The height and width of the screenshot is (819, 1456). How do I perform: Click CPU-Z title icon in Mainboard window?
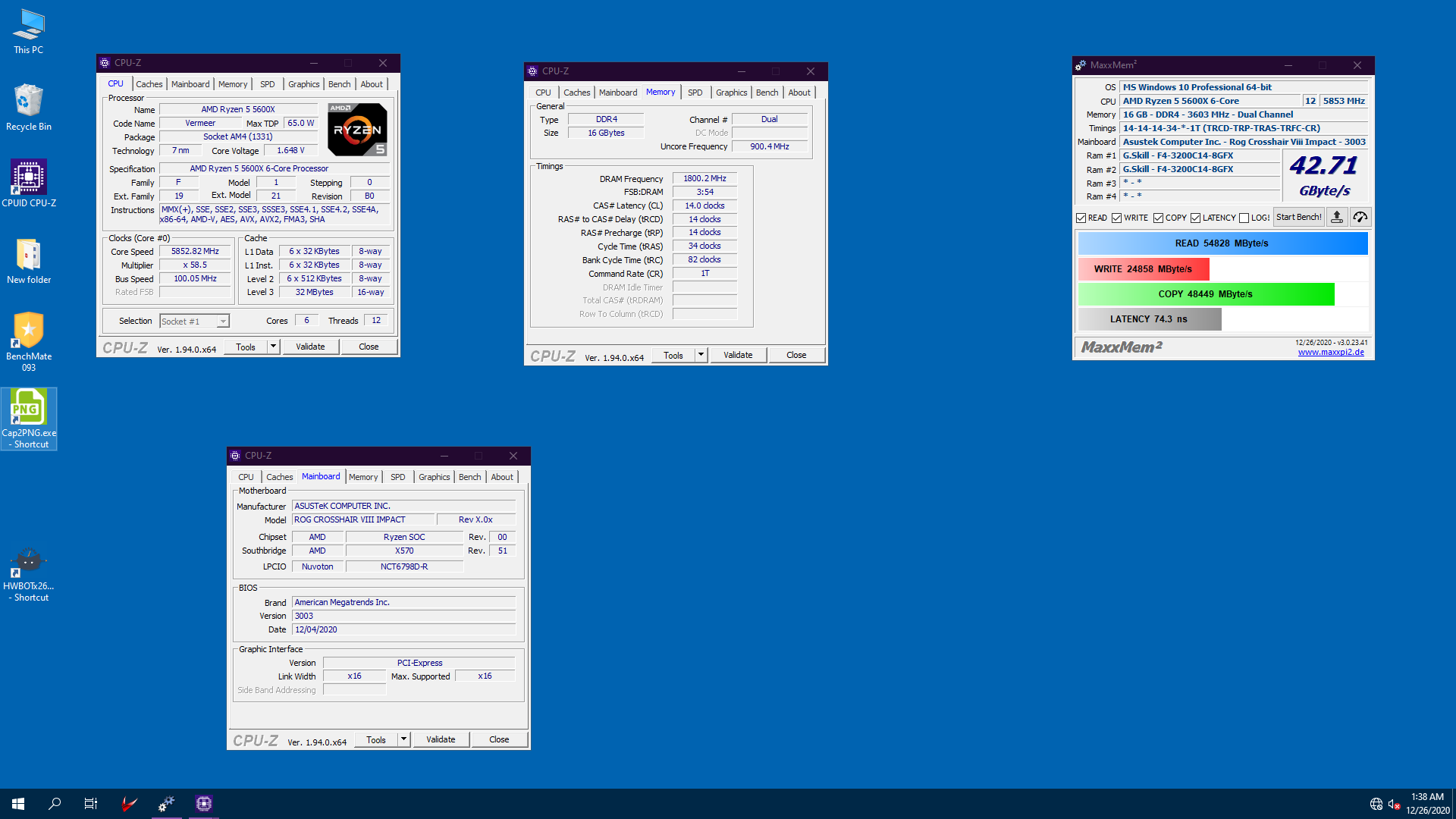235,456
